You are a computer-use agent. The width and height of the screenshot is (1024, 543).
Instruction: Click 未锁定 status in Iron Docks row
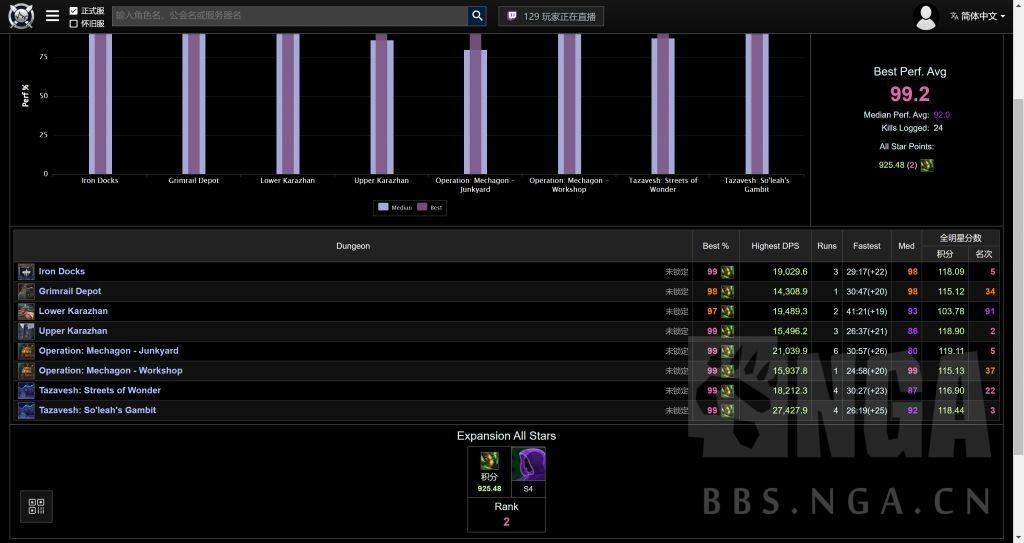677,272
